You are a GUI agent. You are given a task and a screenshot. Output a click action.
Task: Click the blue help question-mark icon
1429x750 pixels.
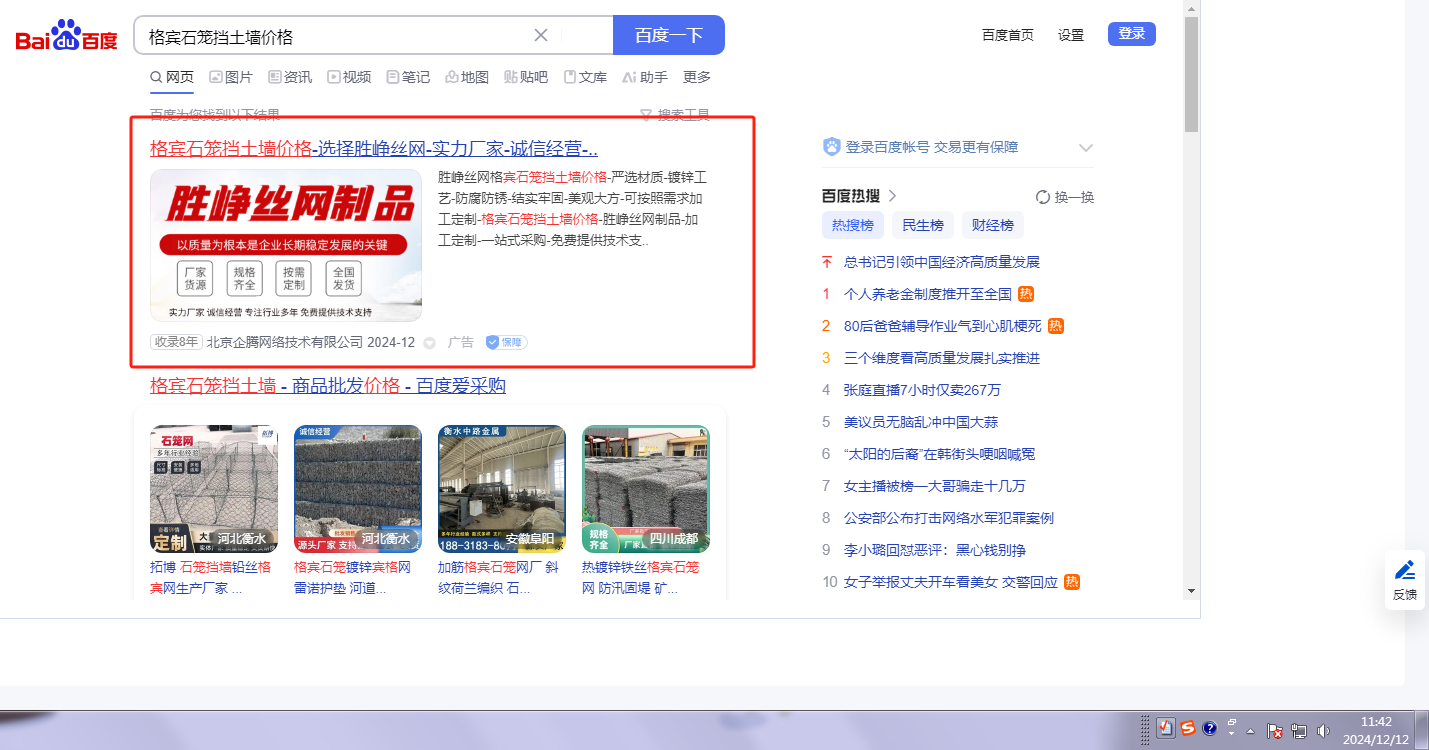click(1209, 729)
